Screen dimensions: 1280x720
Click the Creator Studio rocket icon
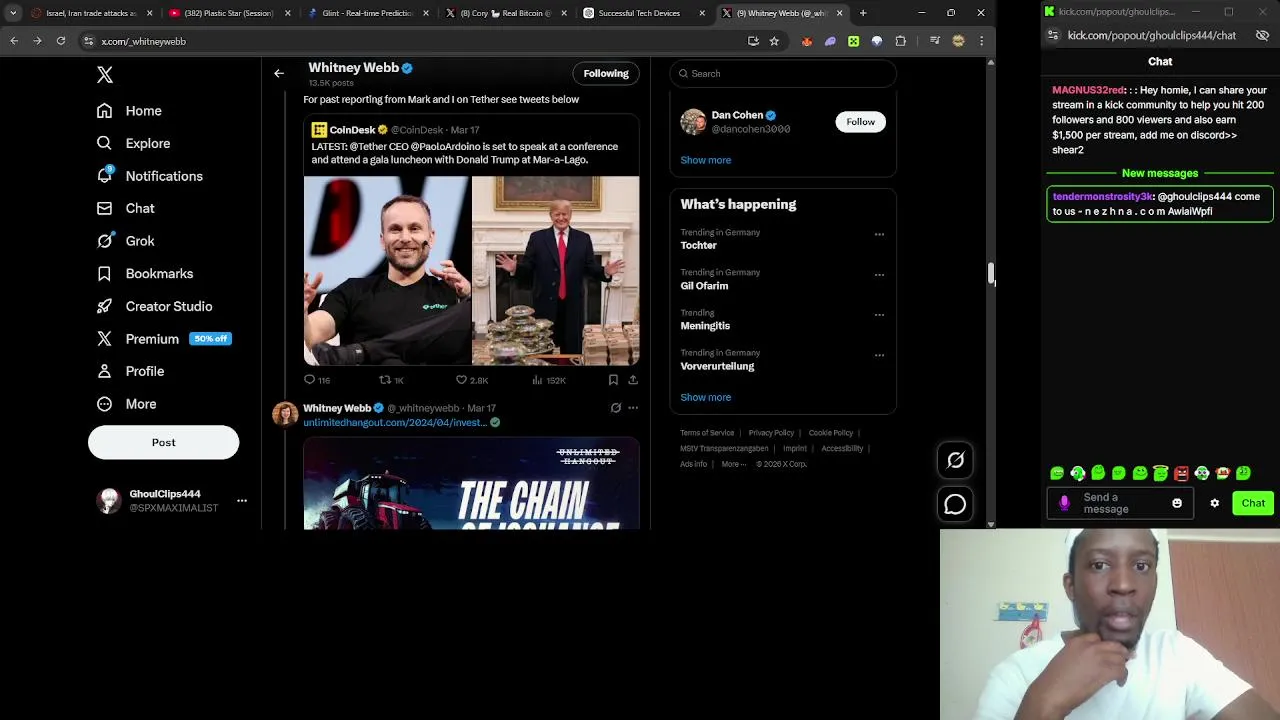coord(104,306)
